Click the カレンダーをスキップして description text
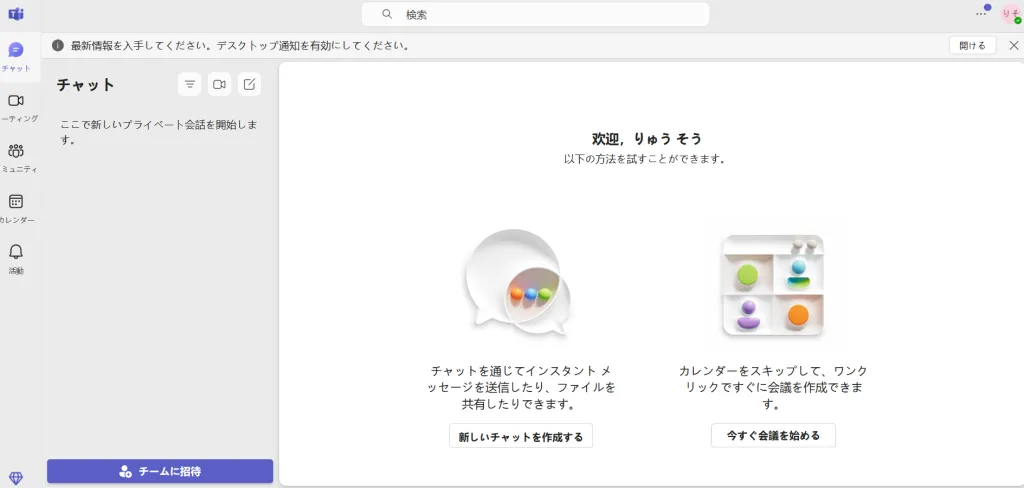 pyautogui.click(x=773, y=387)
